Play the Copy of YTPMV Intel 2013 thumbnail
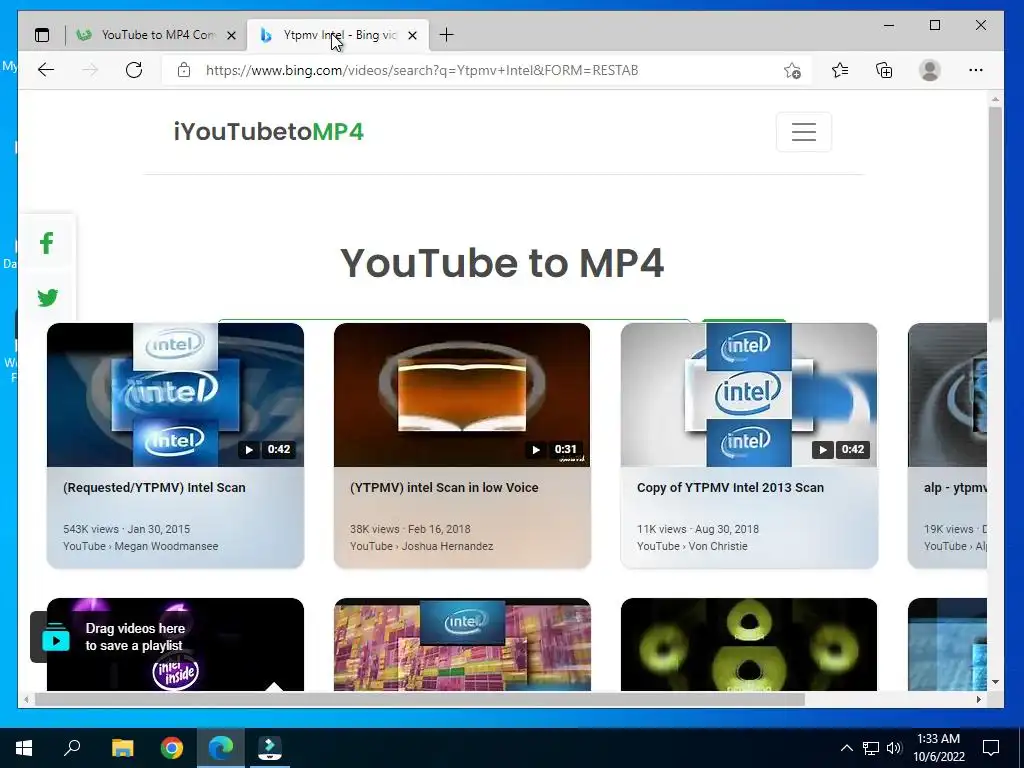This screenshot has width=1024, height=768. point(749,394)
